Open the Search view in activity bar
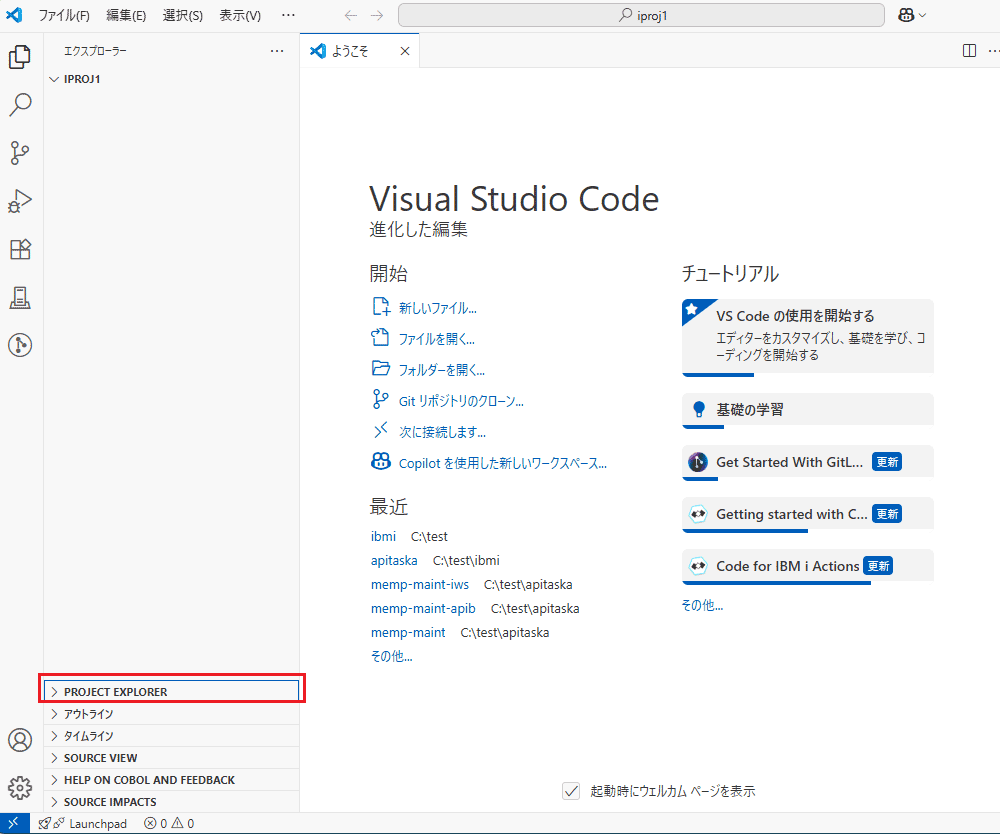Image resolution: width=1000 pixels, height=834 pixels. pyautogui.click(x=20, y=104)
